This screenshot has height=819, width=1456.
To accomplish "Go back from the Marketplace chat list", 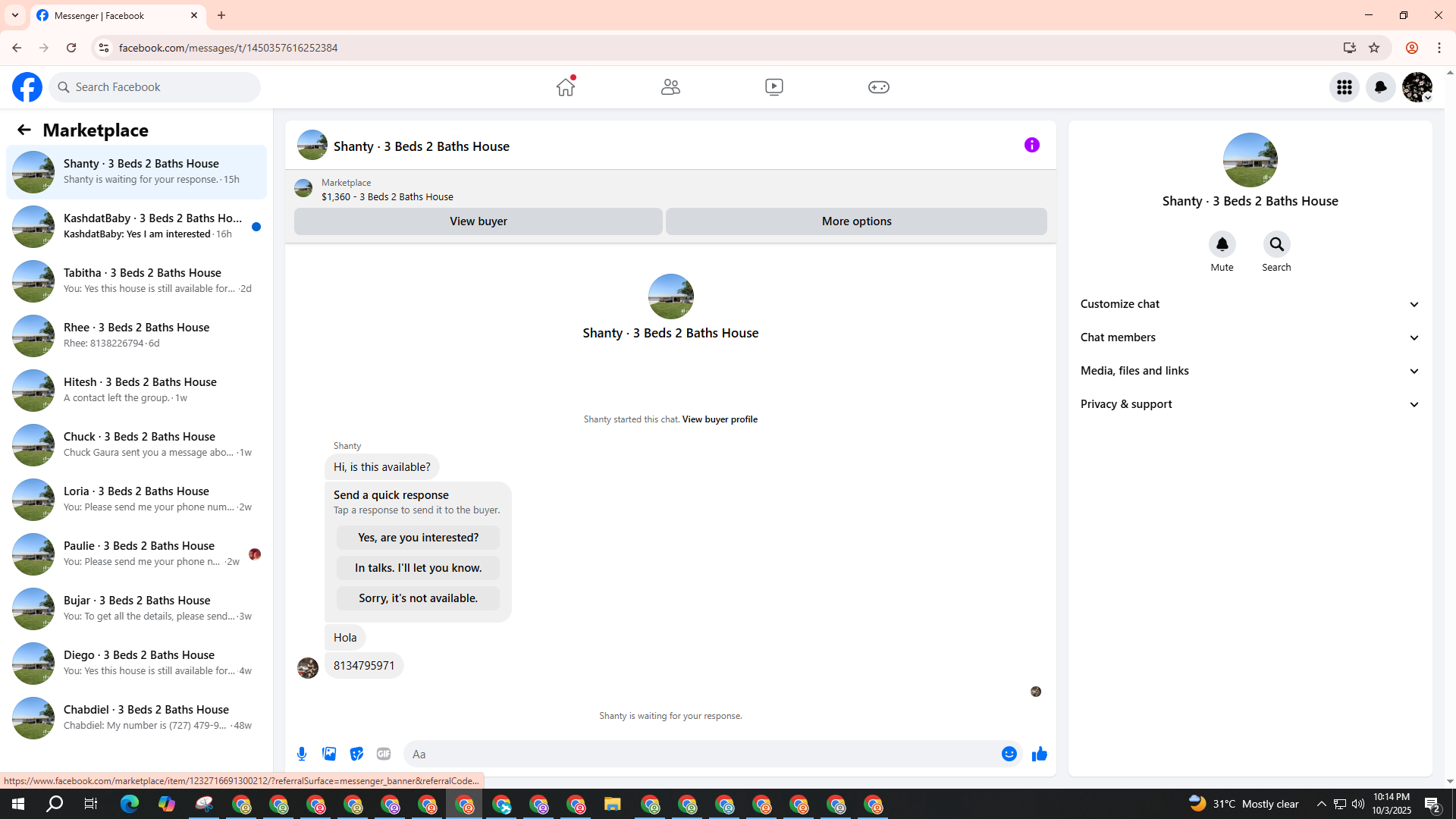I will tap(24, 130).
